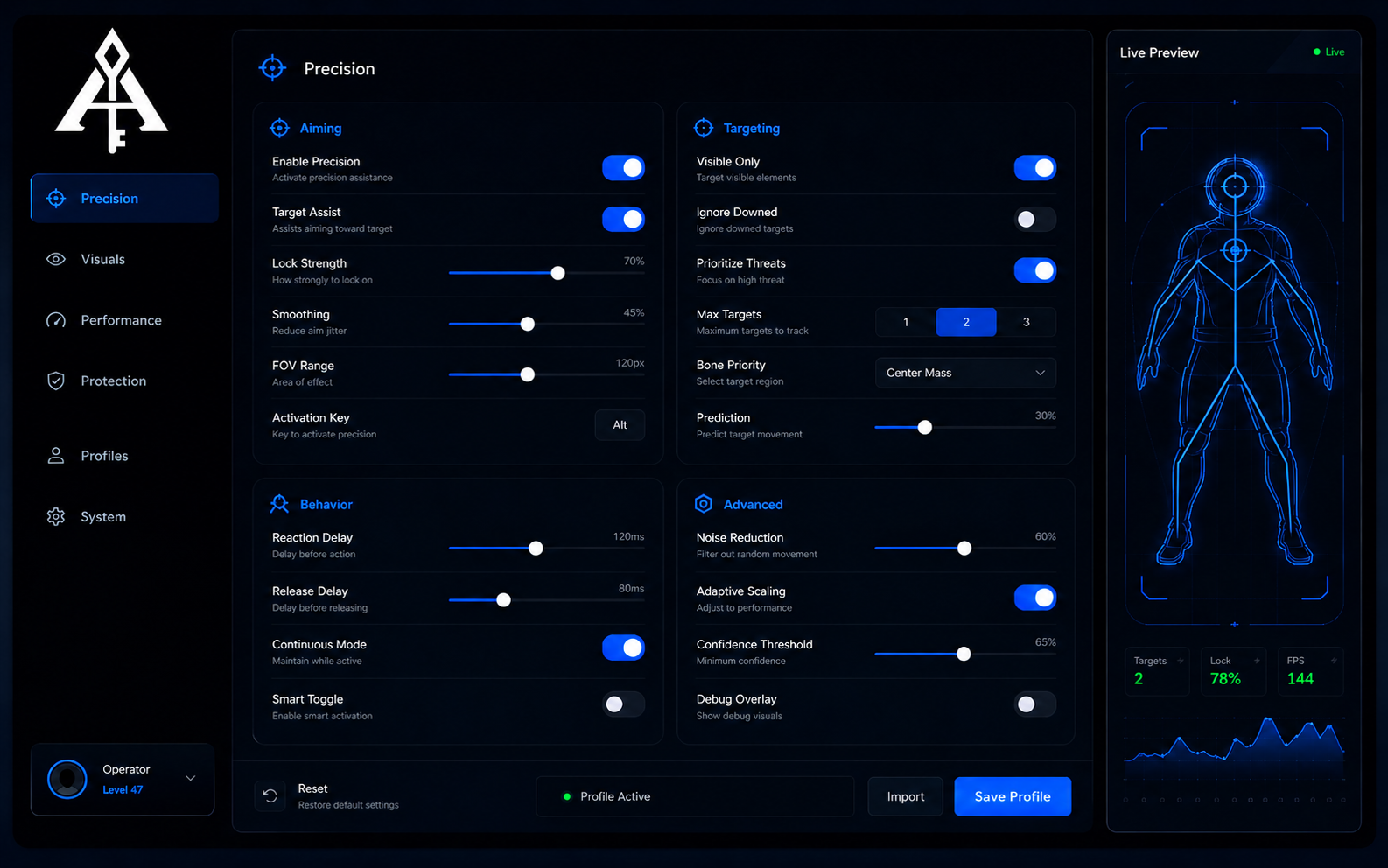Switch off Continuous Mode

623,647
